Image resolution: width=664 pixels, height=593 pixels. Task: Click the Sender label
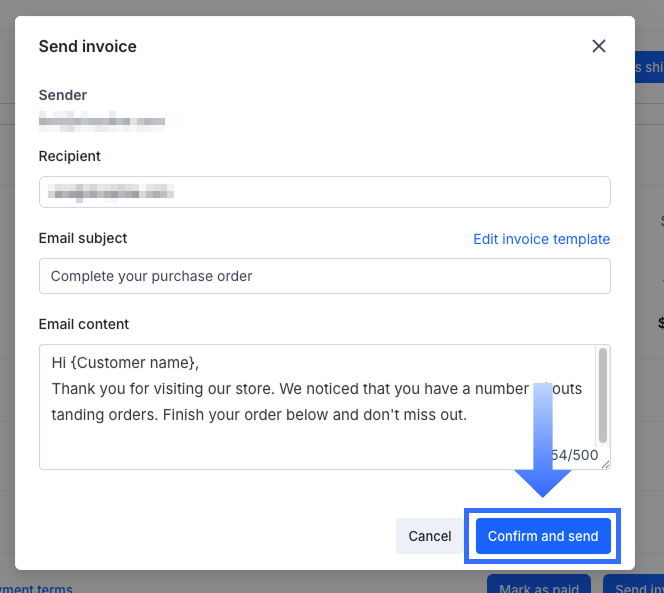63,95
